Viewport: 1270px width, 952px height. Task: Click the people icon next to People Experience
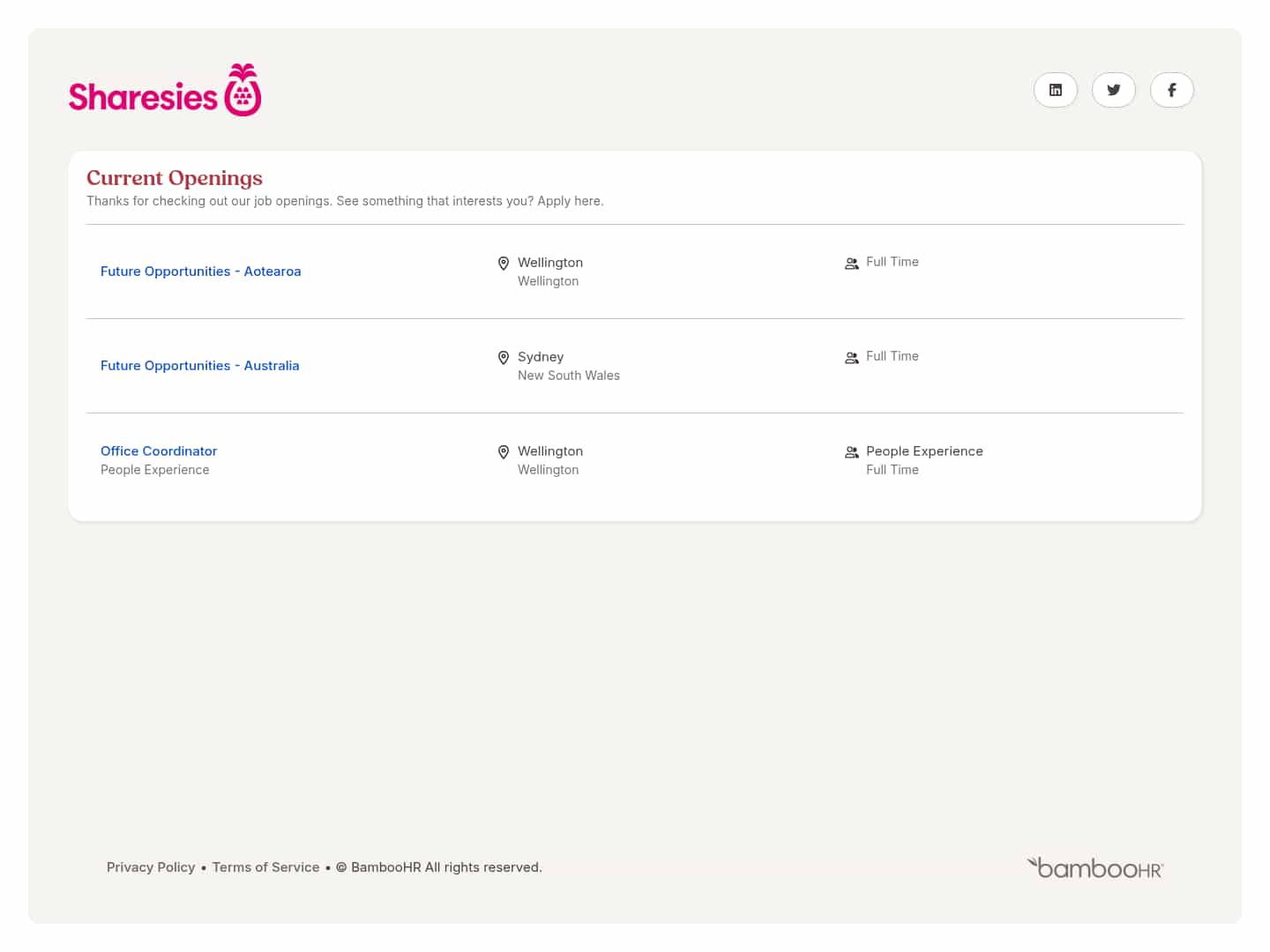tap(852, 452)
